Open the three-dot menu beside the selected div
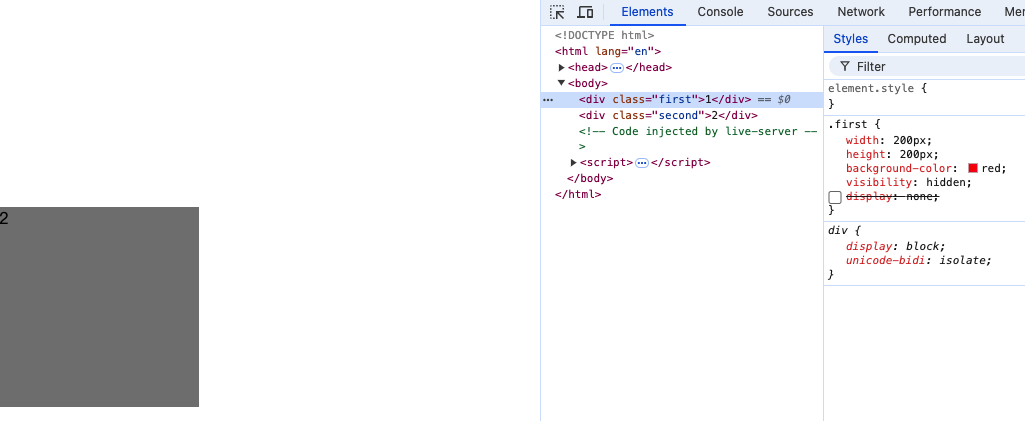This screenshot has height=421, width=1025. point(548,100)
